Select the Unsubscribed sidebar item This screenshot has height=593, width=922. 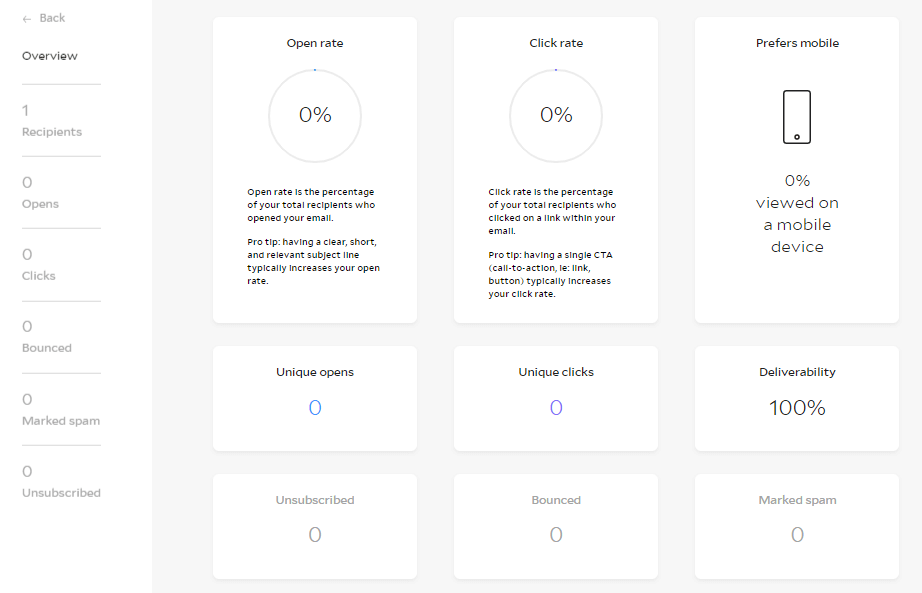click(x=61, y=482)
